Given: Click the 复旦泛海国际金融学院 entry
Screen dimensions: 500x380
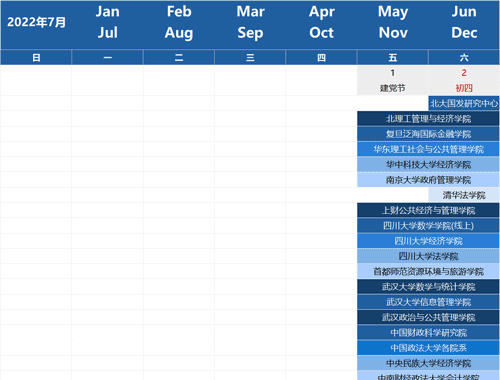Looking at the screenshot, I should pos(428,134).
